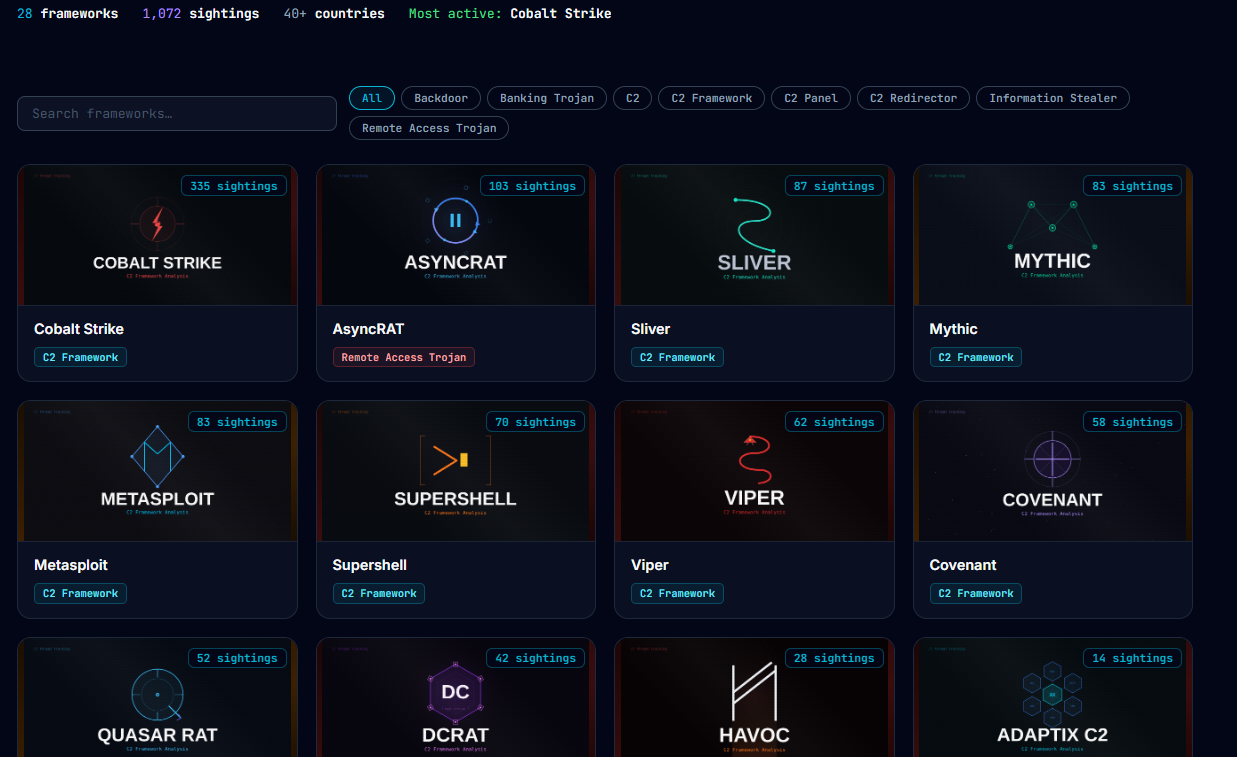The height and width of the screenshot is (757, 1237).
Task: Click the DCRat hexagon DC logo
Action: pyautogui.click(x=455, y=692)
